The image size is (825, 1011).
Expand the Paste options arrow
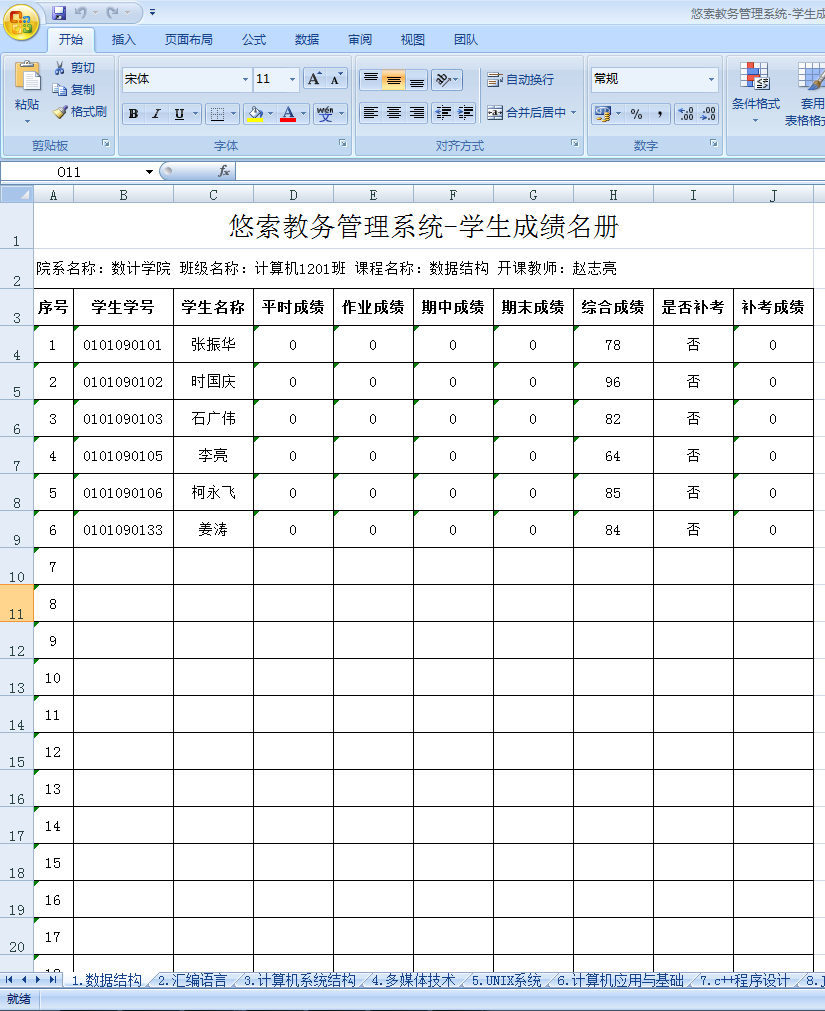click(x=27, y=121)
